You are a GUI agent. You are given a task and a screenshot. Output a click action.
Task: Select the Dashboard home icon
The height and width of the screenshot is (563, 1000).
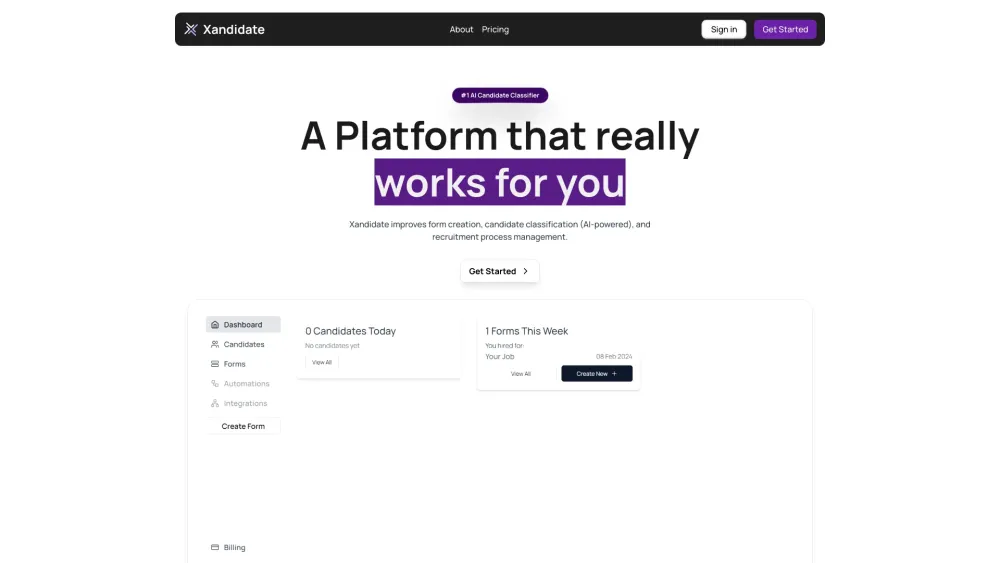tap(215, 325)
